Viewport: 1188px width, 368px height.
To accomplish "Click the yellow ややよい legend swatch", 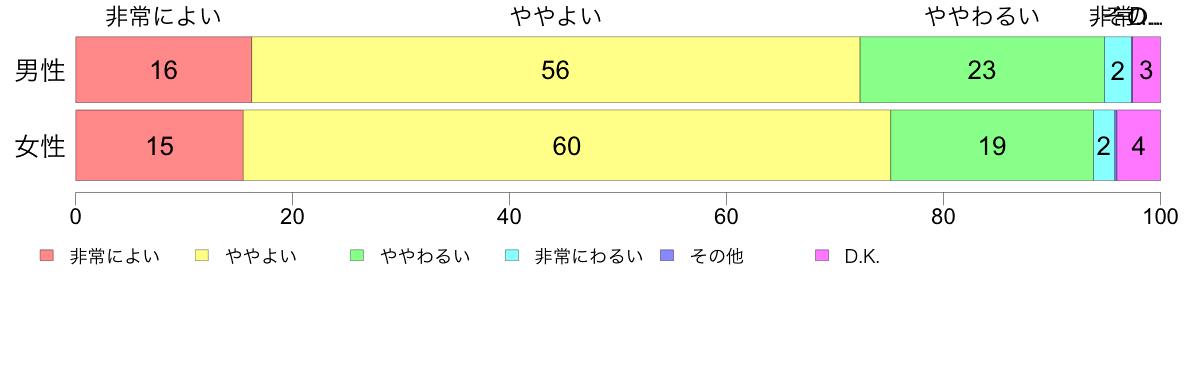I will point(202,256).
